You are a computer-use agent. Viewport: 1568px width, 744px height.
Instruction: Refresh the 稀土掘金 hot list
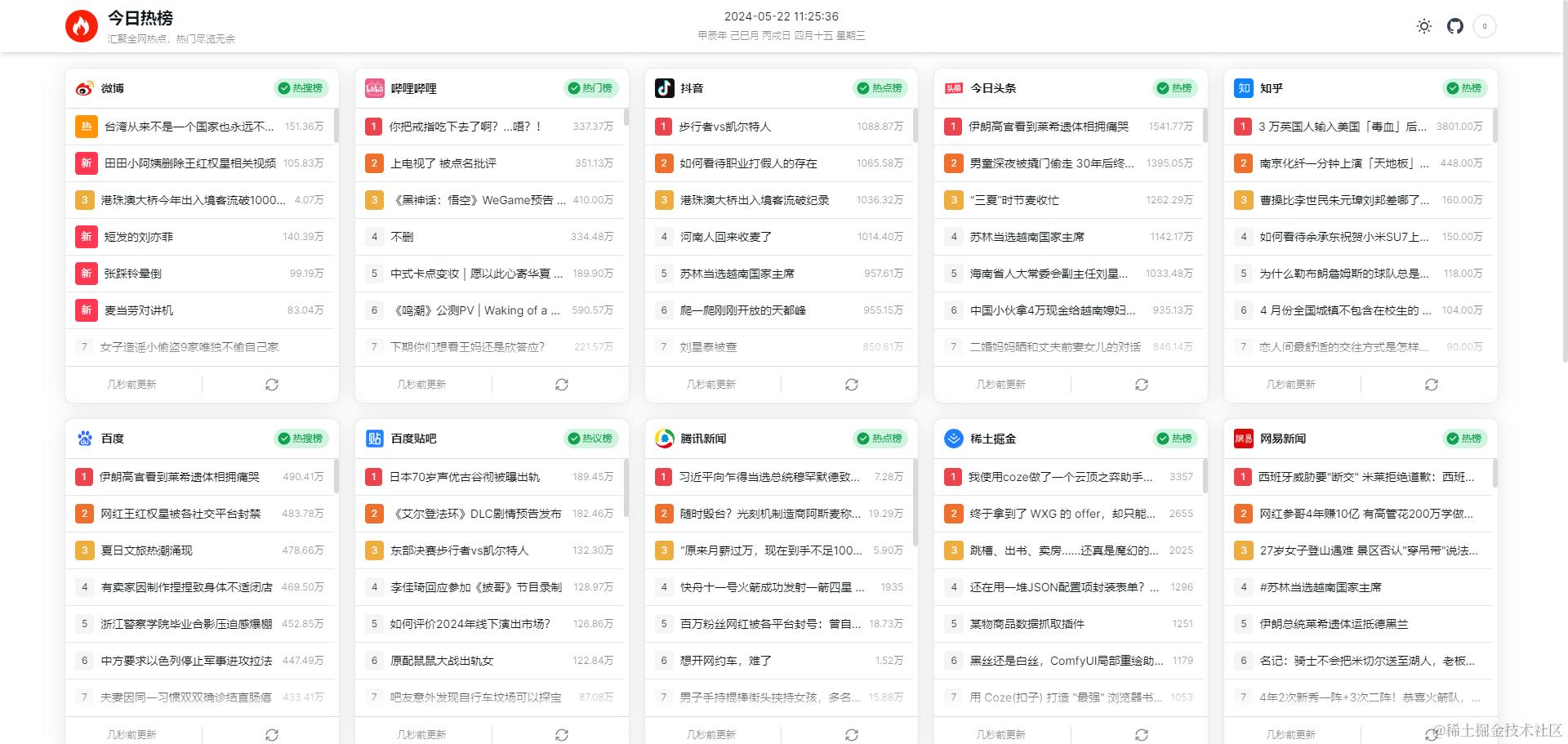(1141, 735)
